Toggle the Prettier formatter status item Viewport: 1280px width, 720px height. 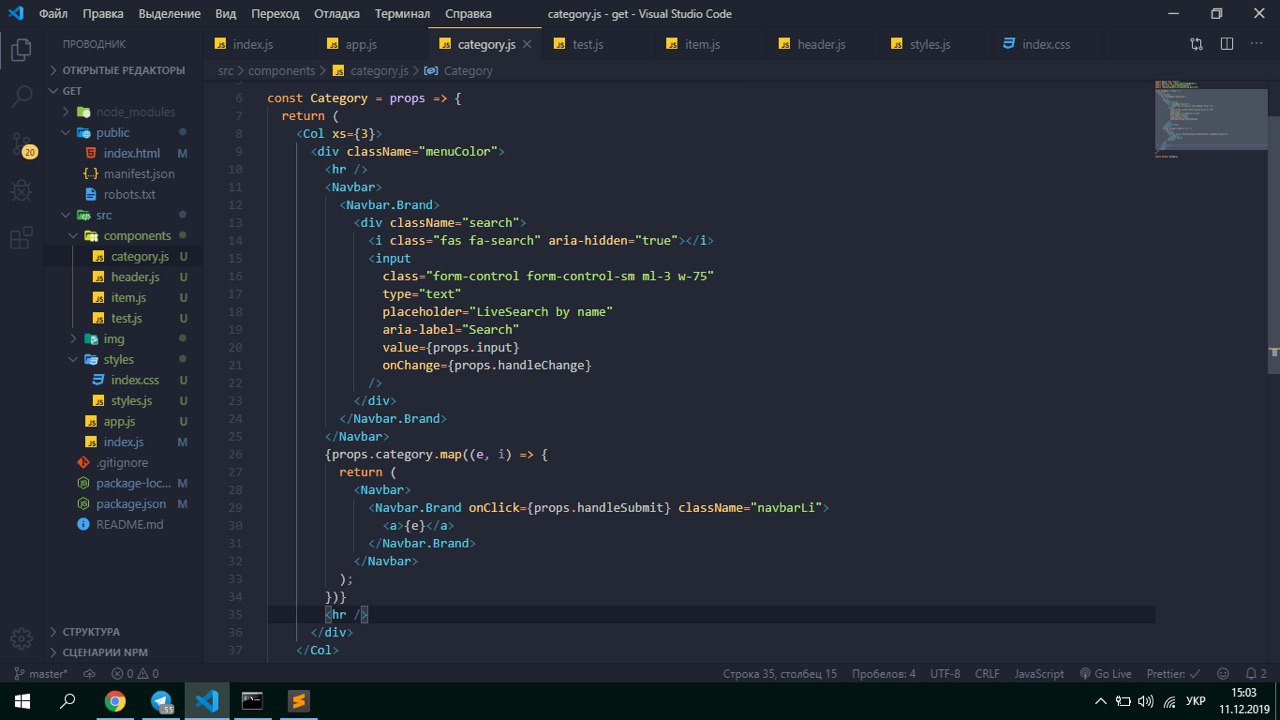point(1166,674)
